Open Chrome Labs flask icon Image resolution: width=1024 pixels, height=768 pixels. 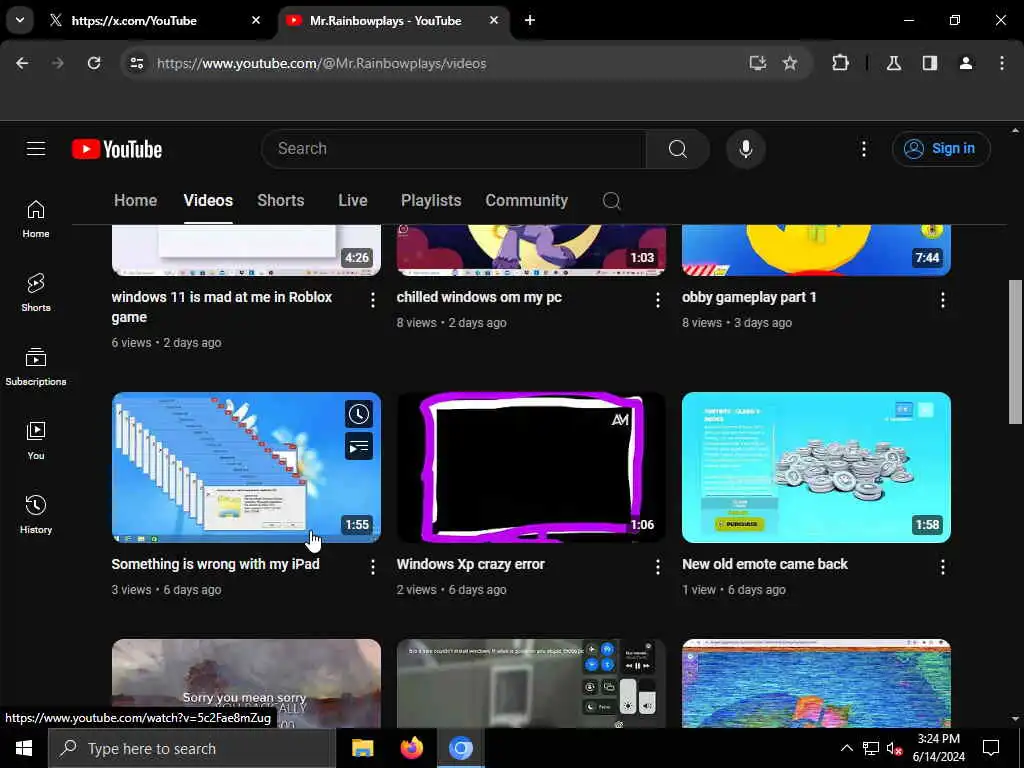[894, 63]
